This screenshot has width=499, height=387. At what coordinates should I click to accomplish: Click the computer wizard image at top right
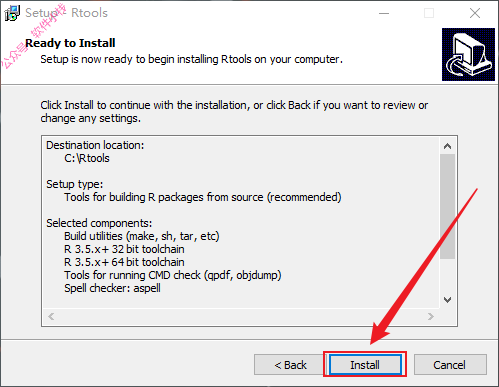pyautogui.click(x=468, y=55)
